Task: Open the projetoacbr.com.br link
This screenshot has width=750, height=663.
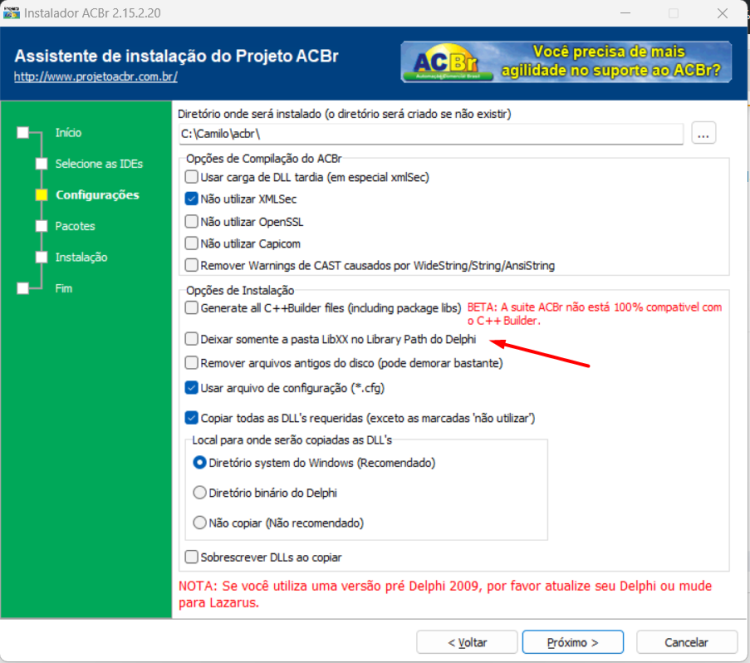Action: tap(96, 77)
